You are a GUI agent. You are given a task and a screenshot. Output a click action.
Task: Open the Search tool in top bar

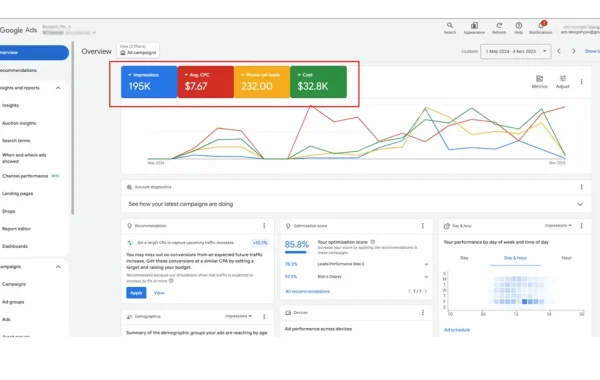tap(450, 28)
